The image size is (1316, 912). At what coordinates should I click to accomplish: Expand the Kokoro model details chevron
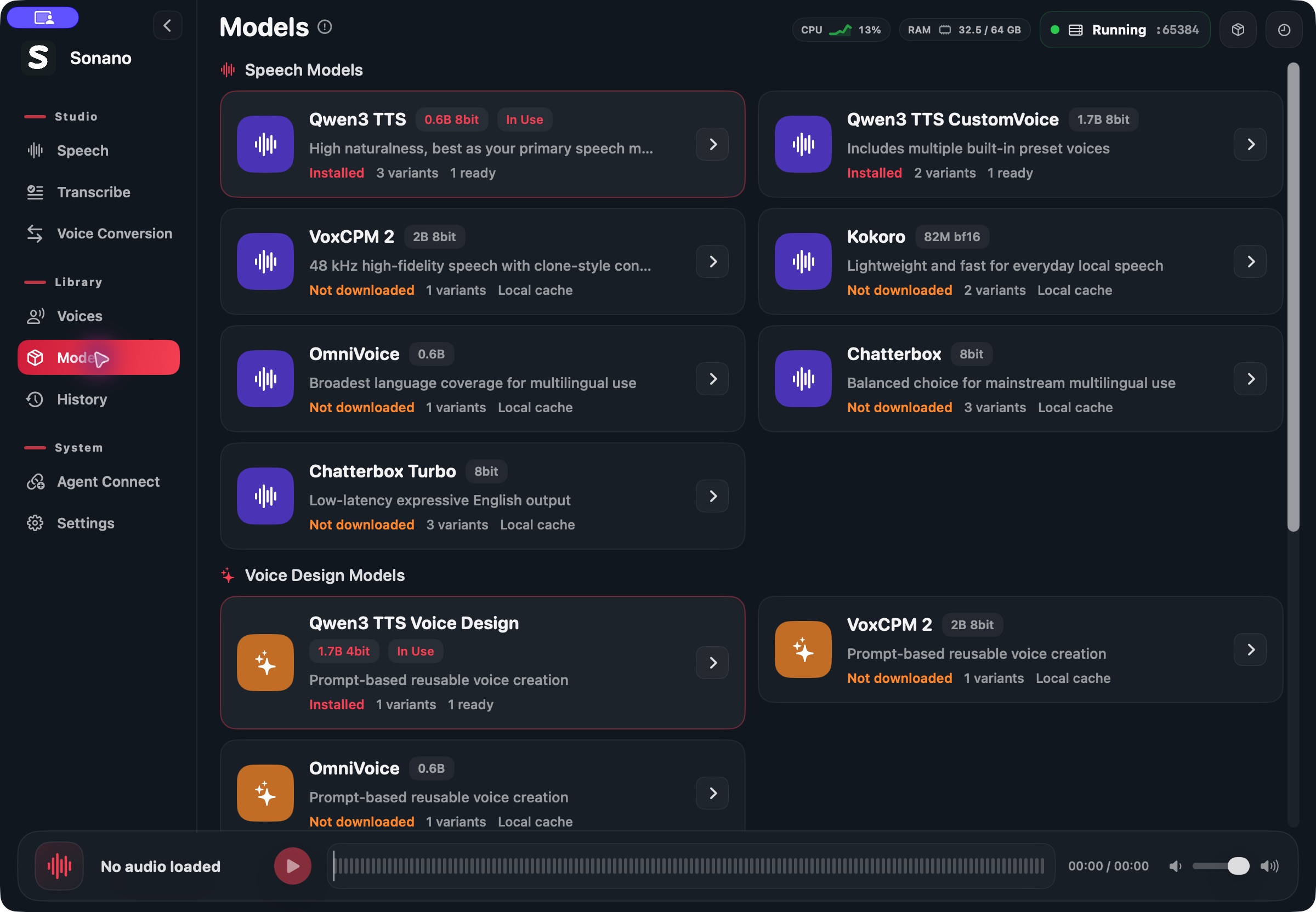click(x=1250, y=262)
